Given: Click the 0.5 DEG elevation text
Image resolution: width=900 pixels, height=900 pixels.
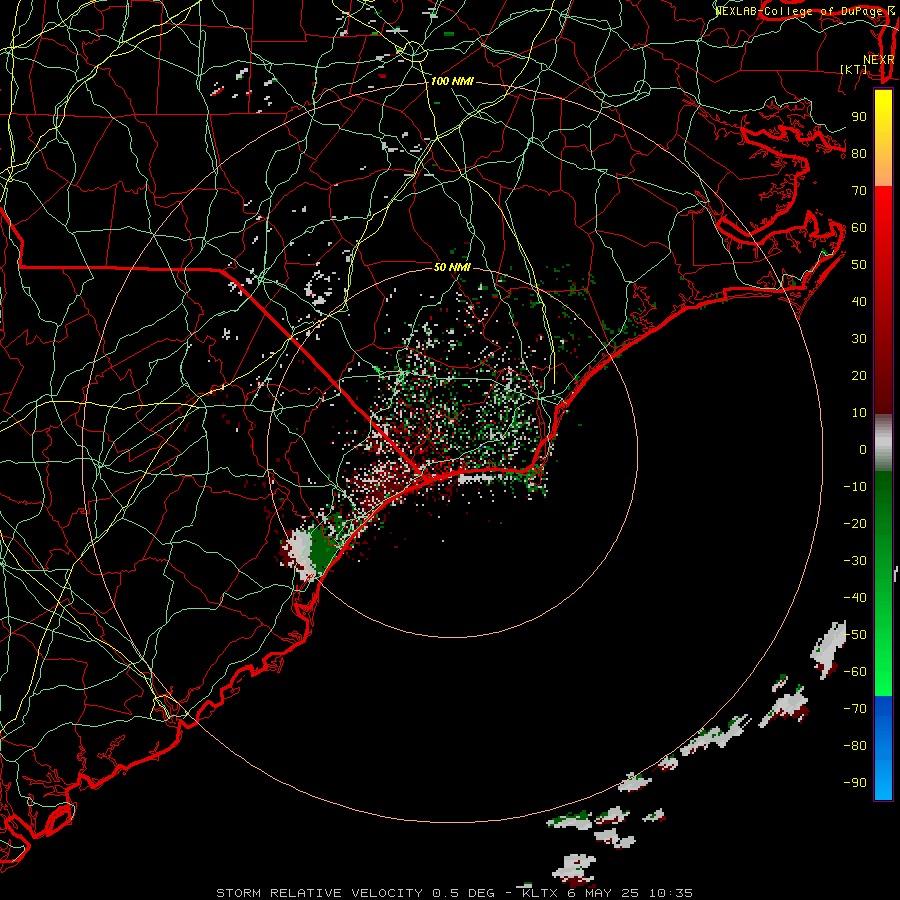Looking at the screenshot, I should 465,893.
